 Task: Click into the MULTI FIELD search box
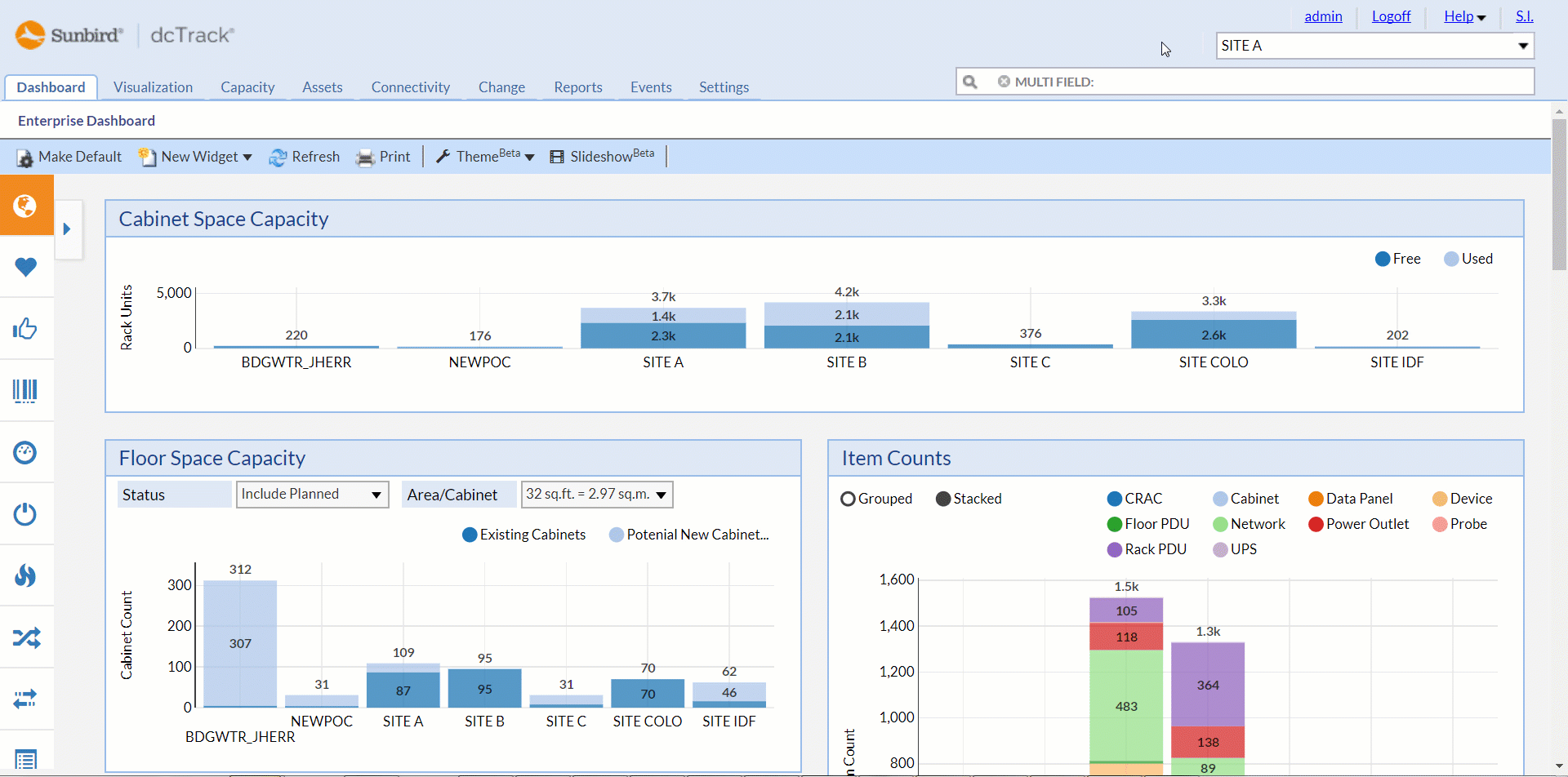1307,82
